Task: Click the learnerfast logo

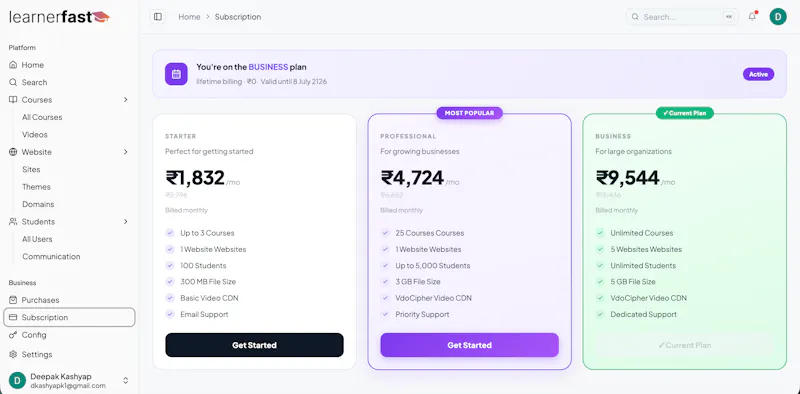Action: click(x=59, y=17)
